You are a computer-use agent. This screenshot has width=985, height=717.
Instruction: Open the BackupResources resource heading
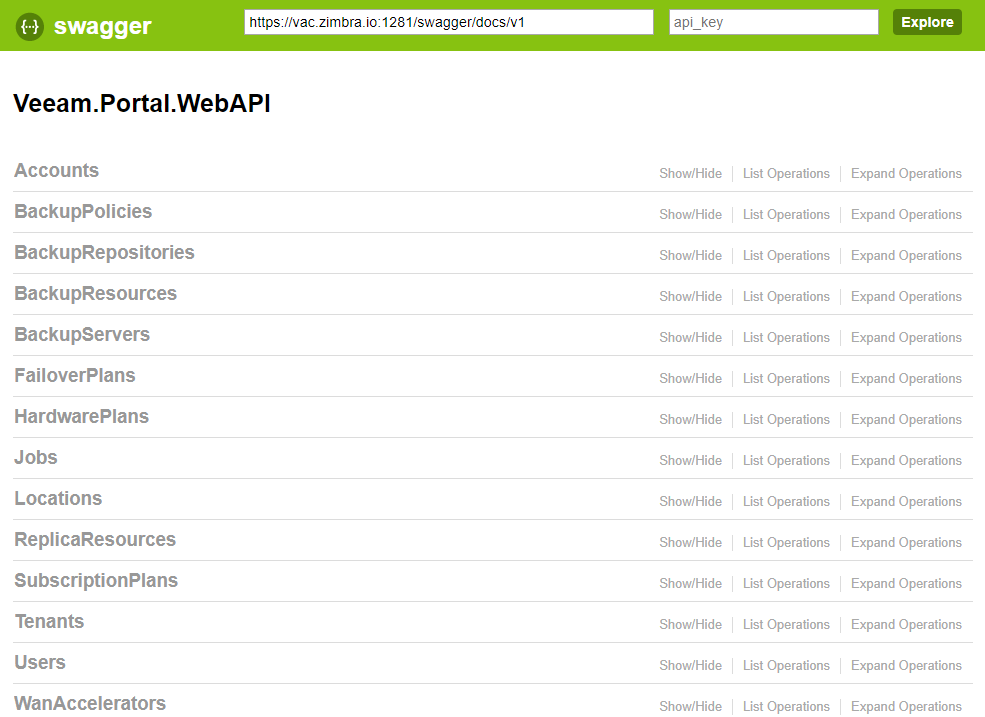click(x=95, y=293)
